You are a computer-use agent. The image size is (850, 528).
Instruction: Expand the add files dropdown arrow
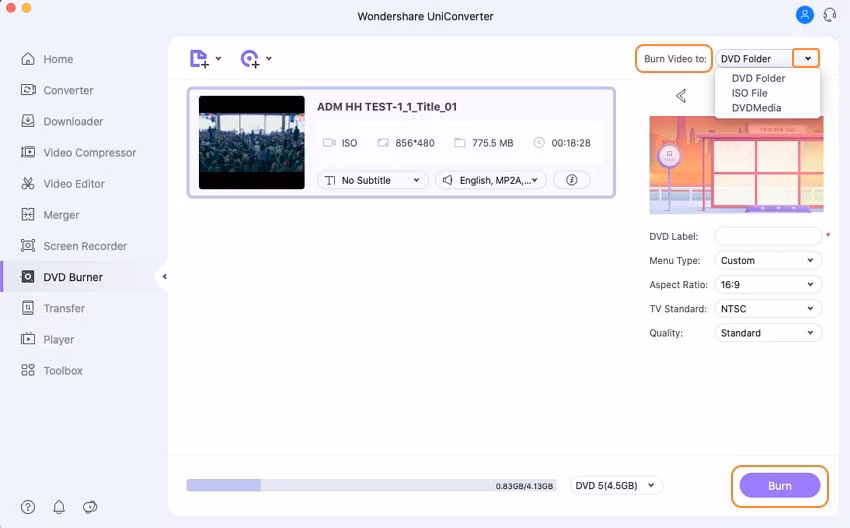click(x=218, y=59)
